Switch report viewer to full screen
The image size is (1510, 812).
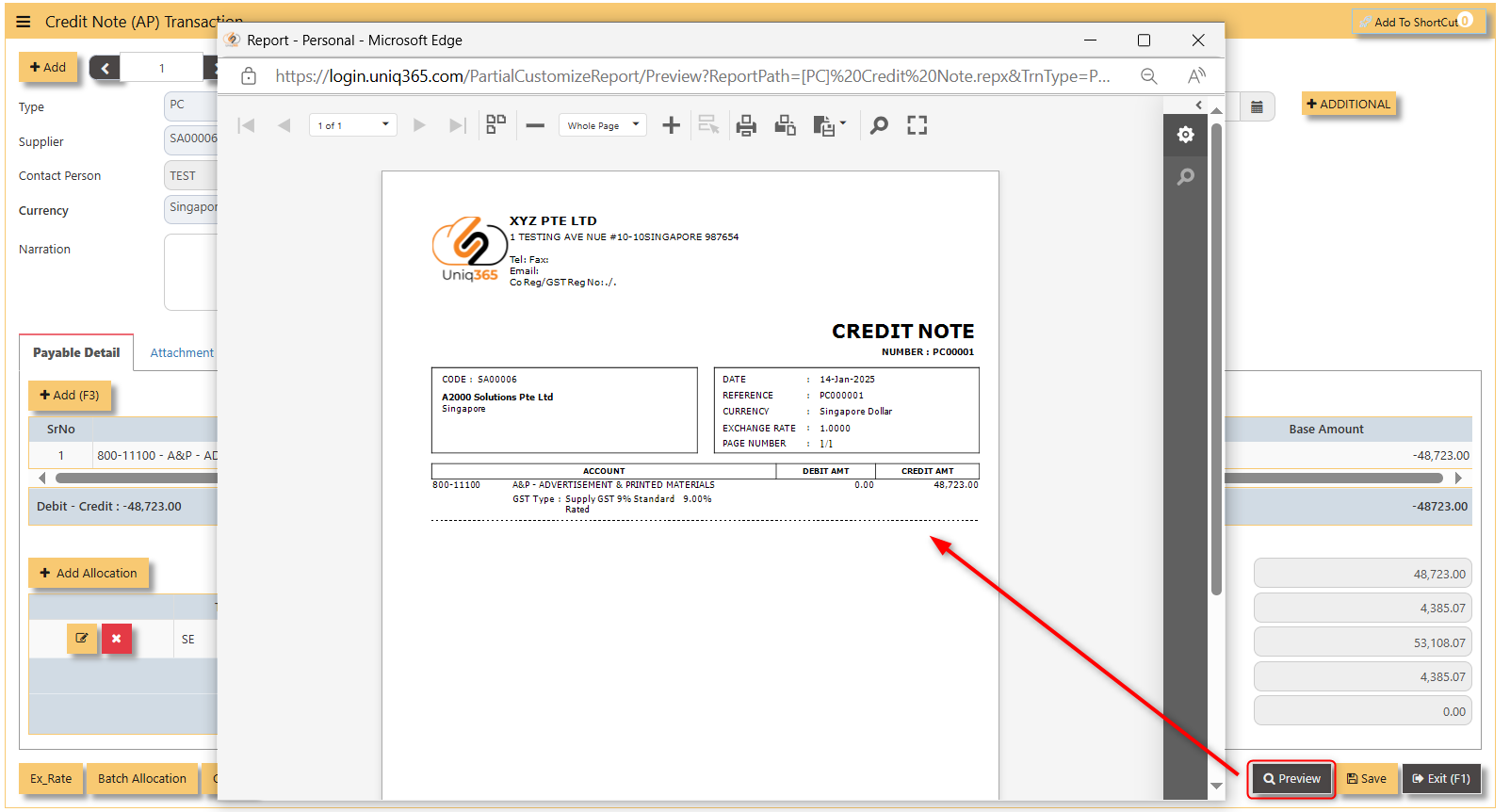tap(917, 125)
